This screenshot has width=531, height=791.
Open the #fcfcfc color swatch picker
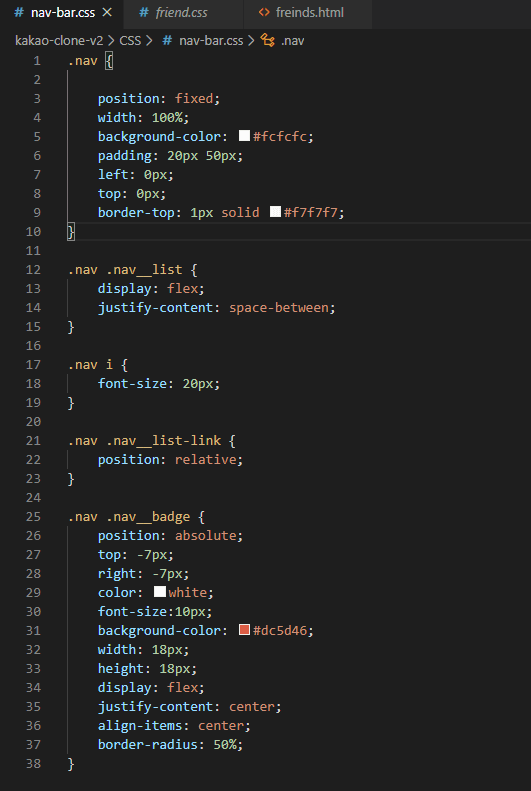(x=245, y=136)
